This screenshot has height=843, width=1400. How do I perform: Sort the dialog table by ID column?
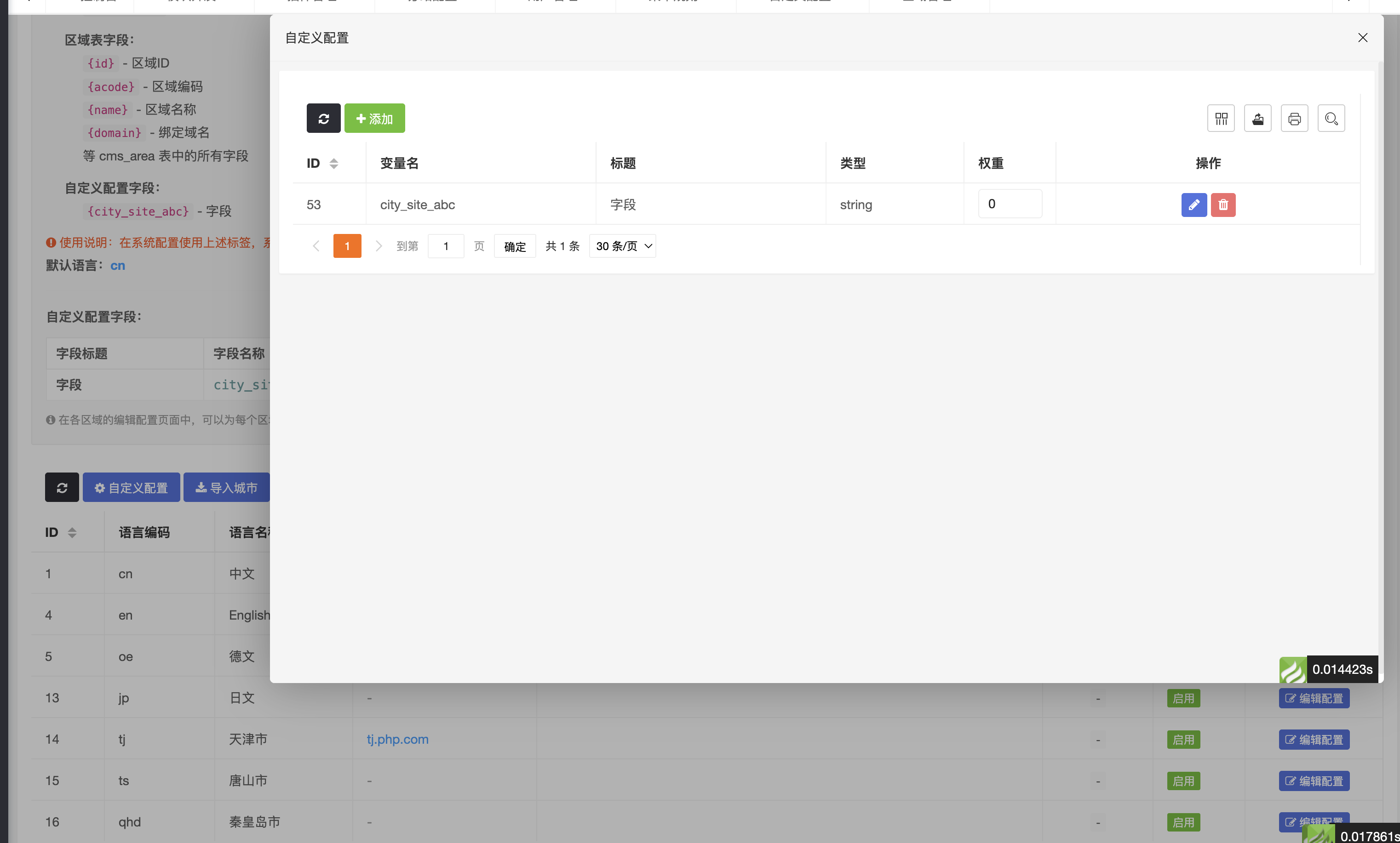(333, 164)
